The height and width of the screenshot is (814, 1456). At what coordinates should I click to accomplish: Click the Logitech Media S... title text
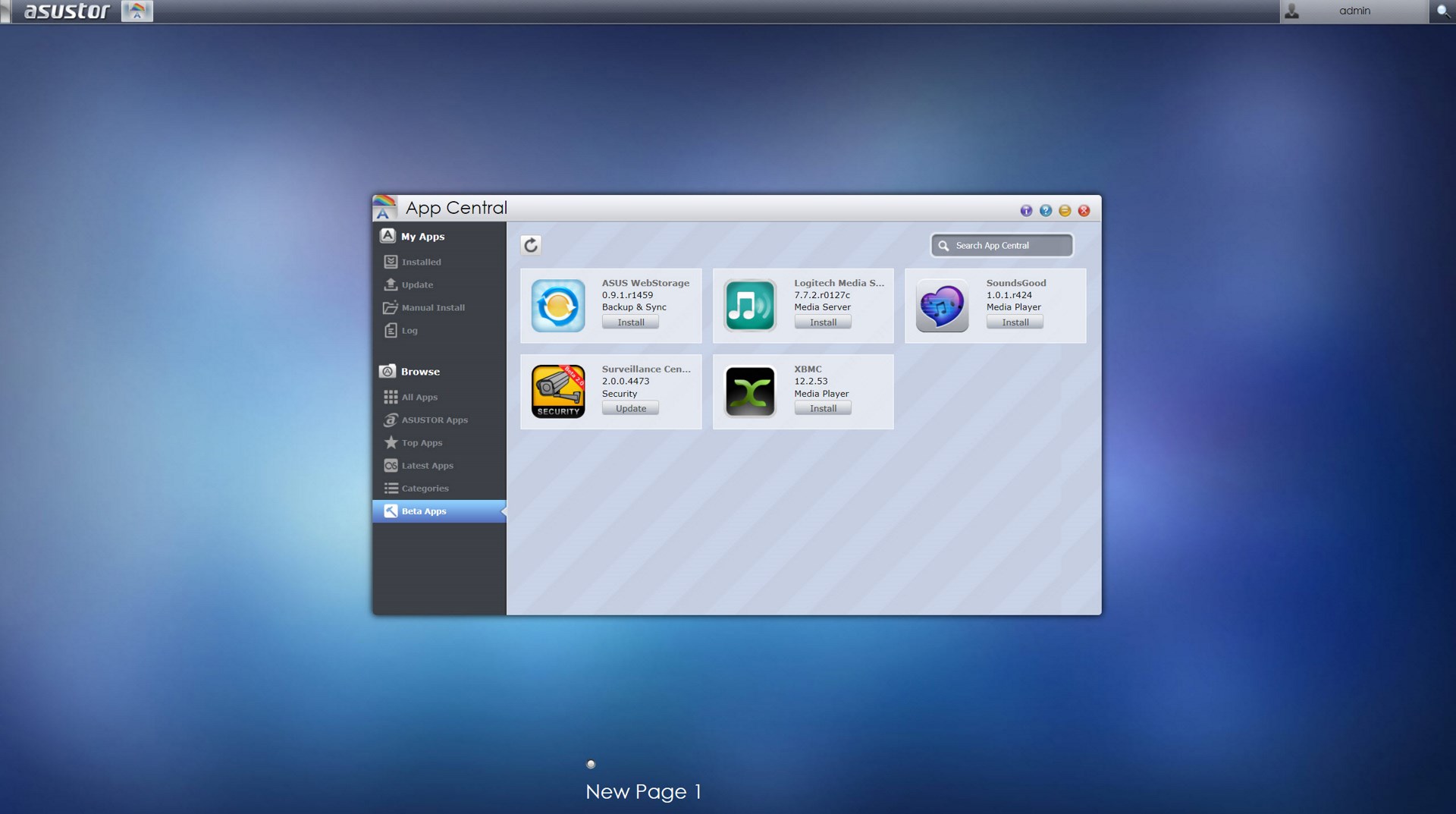(839, 283)
